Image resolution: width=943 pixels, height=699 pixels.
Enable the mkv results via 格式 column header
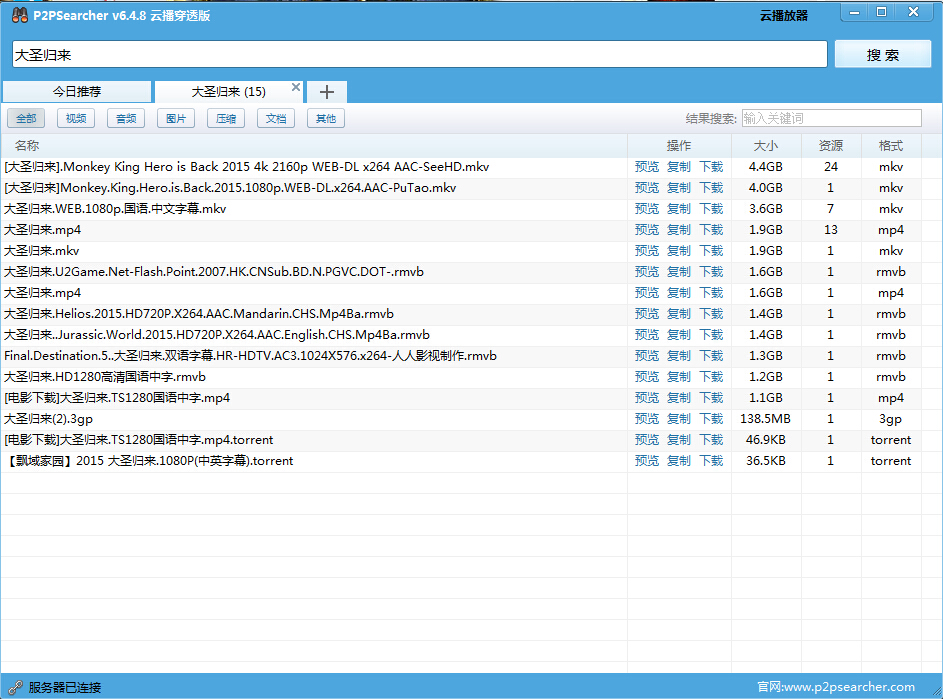tap(890, 145)
